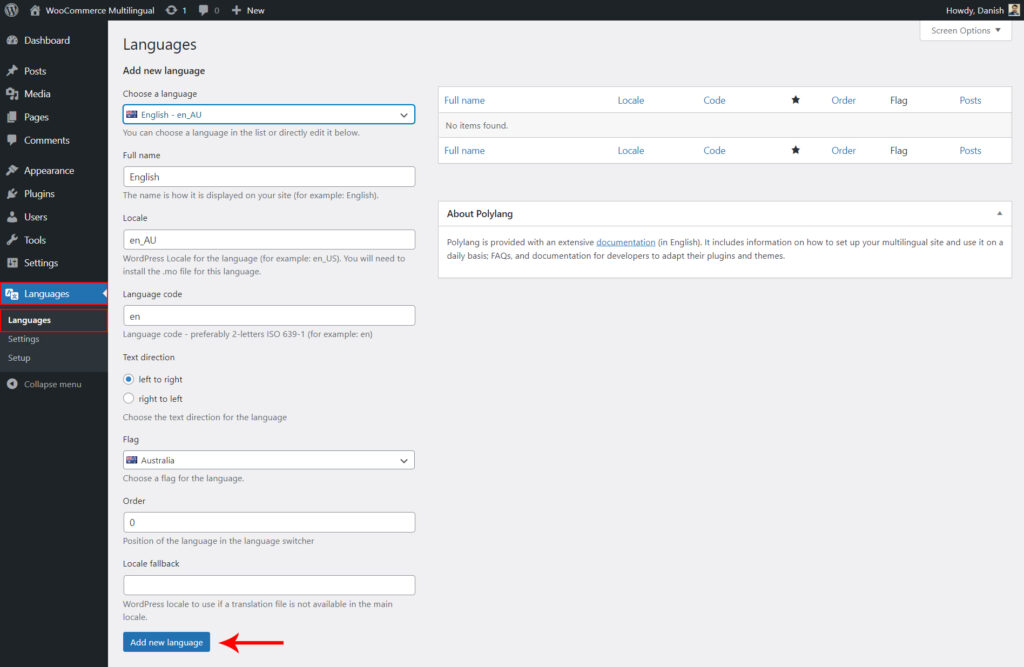Click the star icon in languages table header

795,99
